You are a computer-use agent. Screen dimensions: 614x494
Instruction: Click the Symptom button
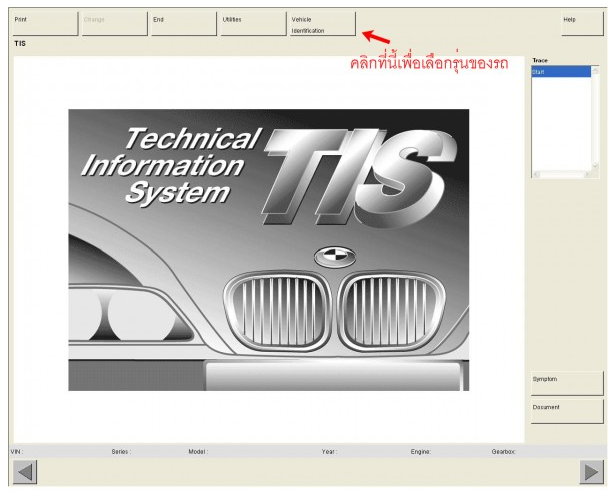[x=567, y=382]
